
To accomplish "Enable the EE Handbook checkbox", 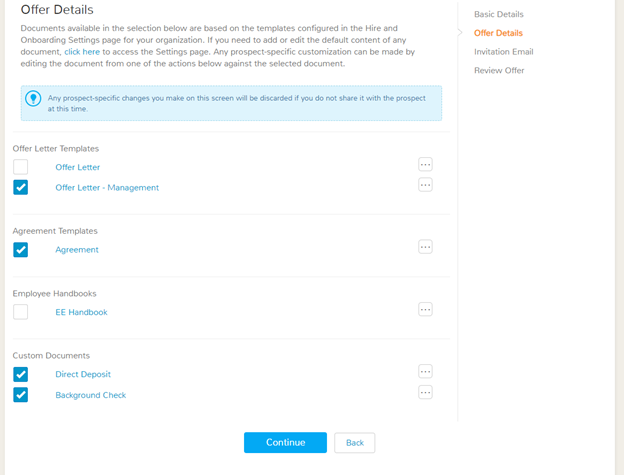I will [x=20, y=312].
